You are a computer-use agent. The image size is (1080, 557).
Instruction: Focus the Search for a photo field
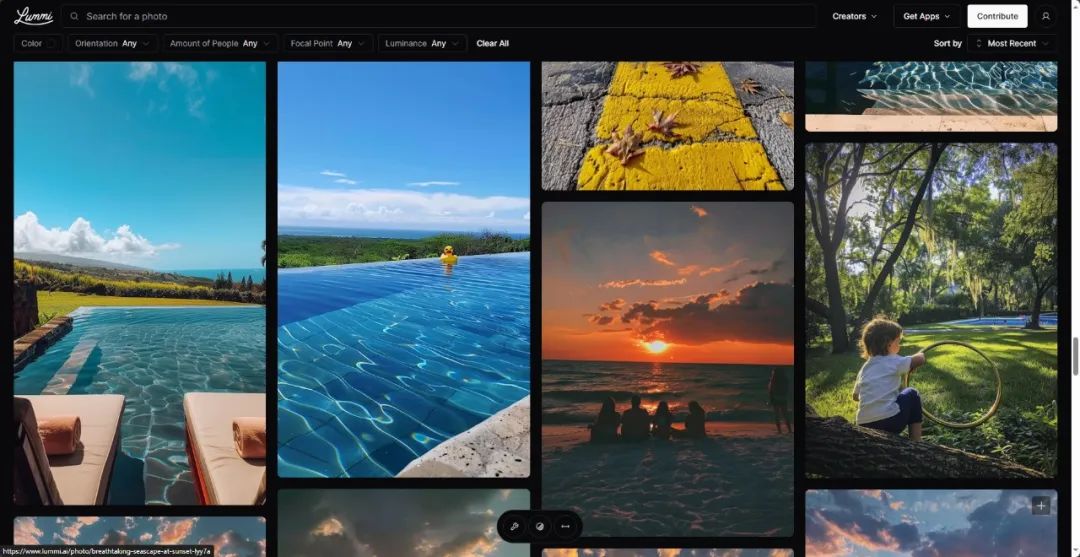tap(440, 16)
